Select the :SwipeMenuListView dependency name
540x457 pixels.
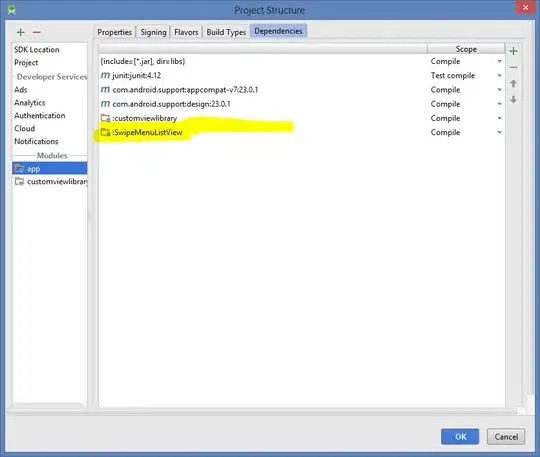coord(147,132)
